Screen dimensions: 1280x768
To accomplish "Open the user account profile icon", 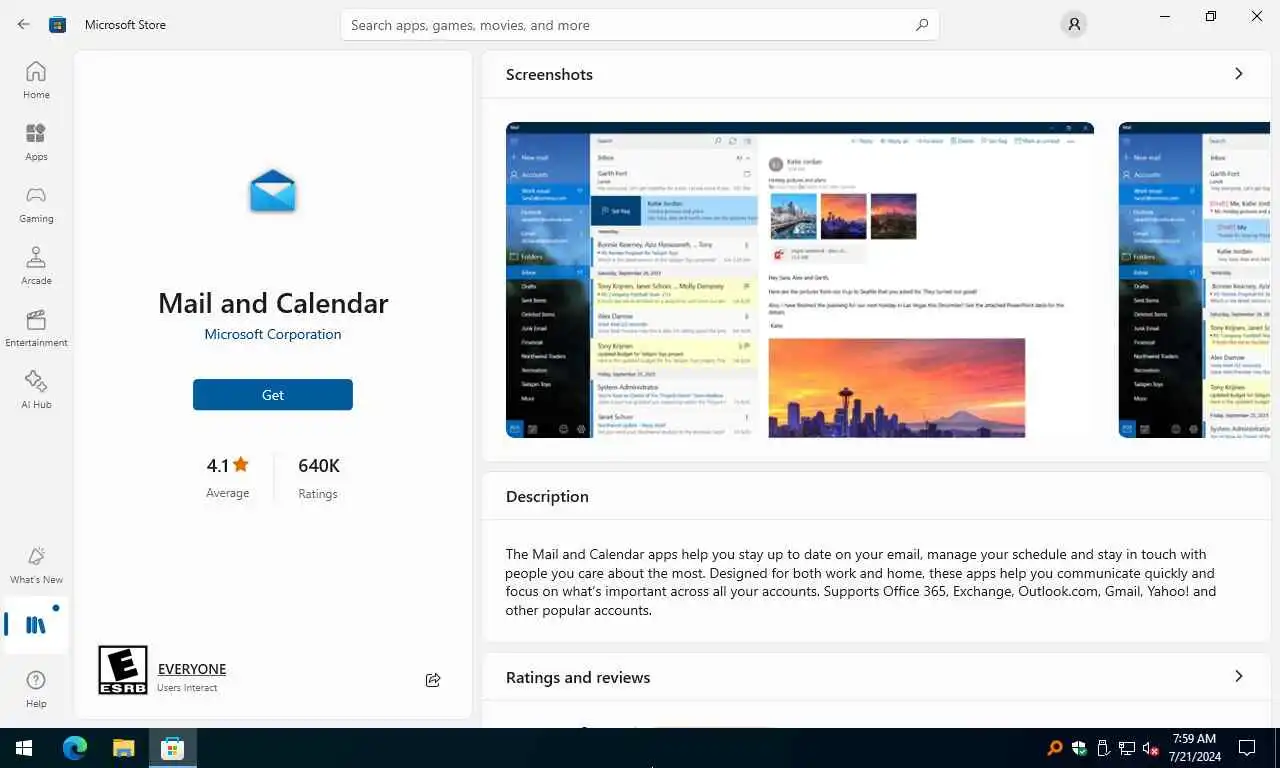I will pos(1074,24).
